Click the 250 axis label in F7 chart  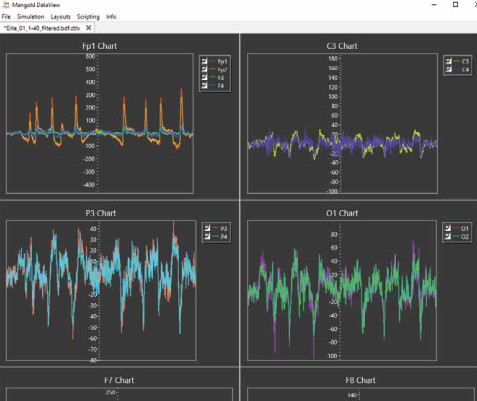(x=110, y=392)
